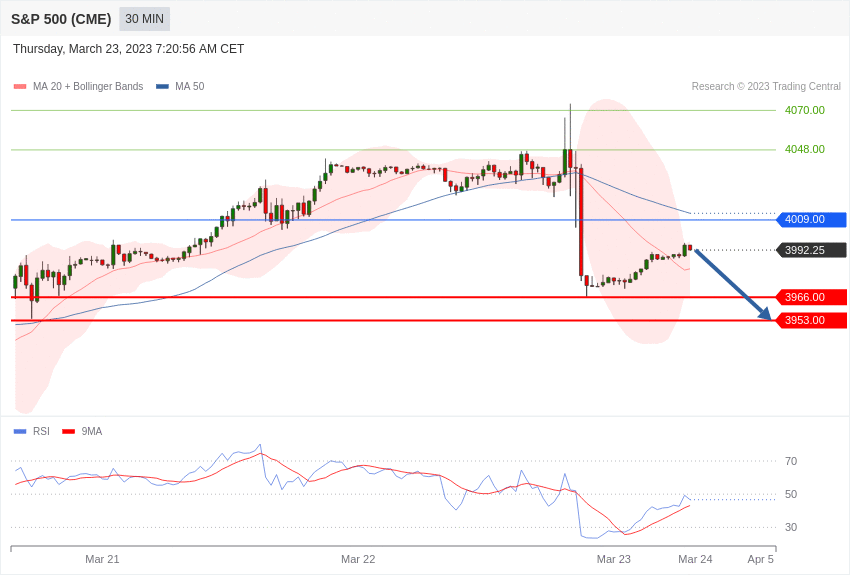
Task: Click the 4070.00 resistance level label
Action: point(804,111)
